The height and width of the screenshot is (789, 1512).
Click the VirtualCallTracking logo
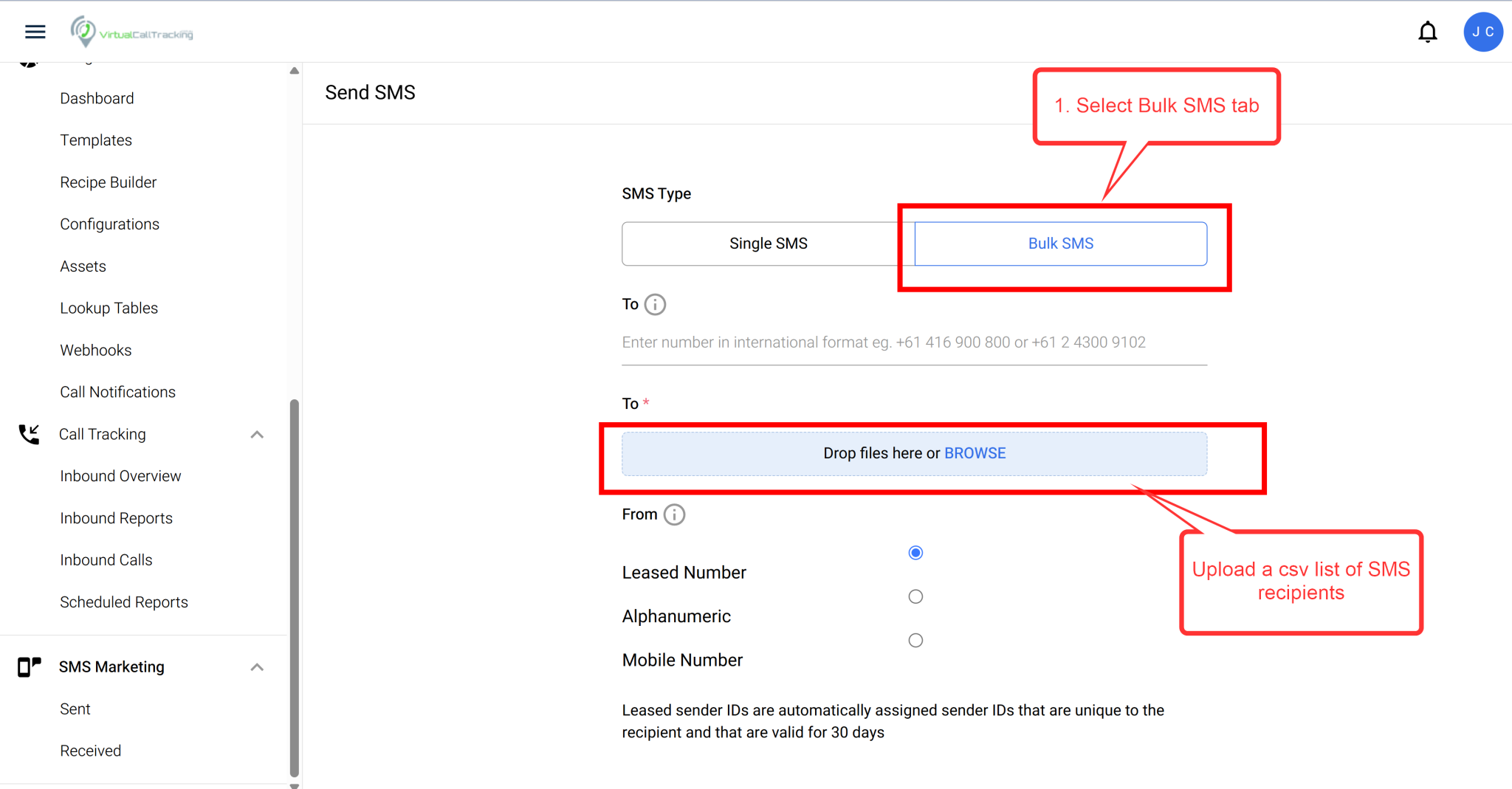click(x=131, y=32)
